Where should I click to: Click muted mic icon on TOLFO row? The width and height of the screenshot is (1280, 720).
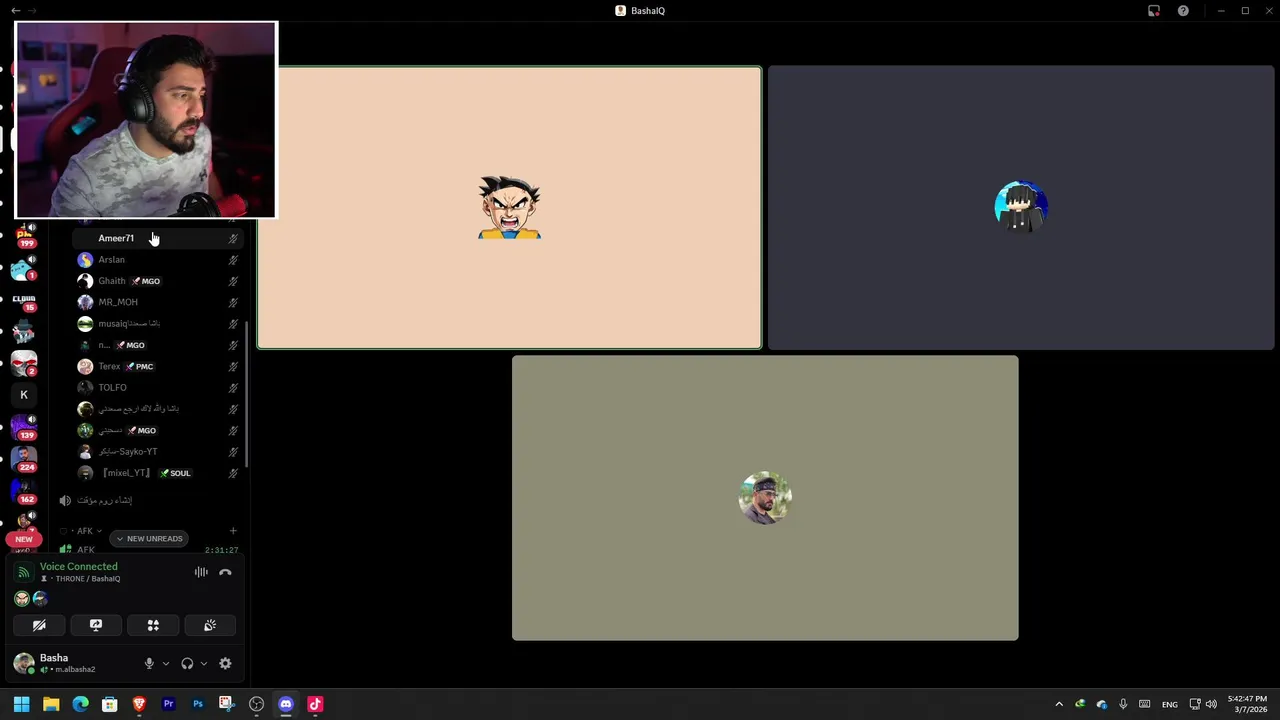(x=233, y=388)
